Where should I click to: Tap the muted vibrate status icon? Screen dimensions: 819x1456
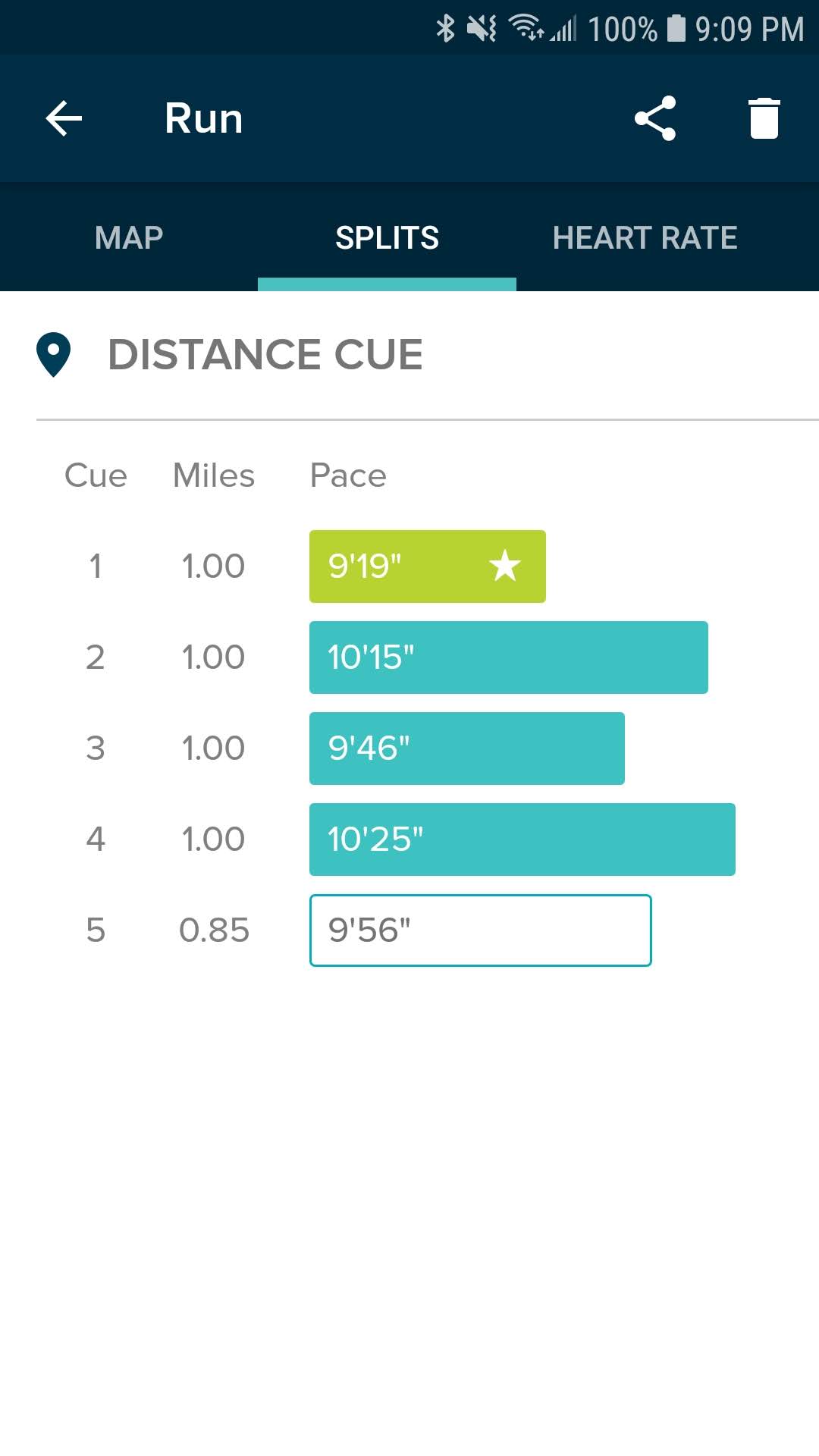pyautogui.click(x=482, y=29)
